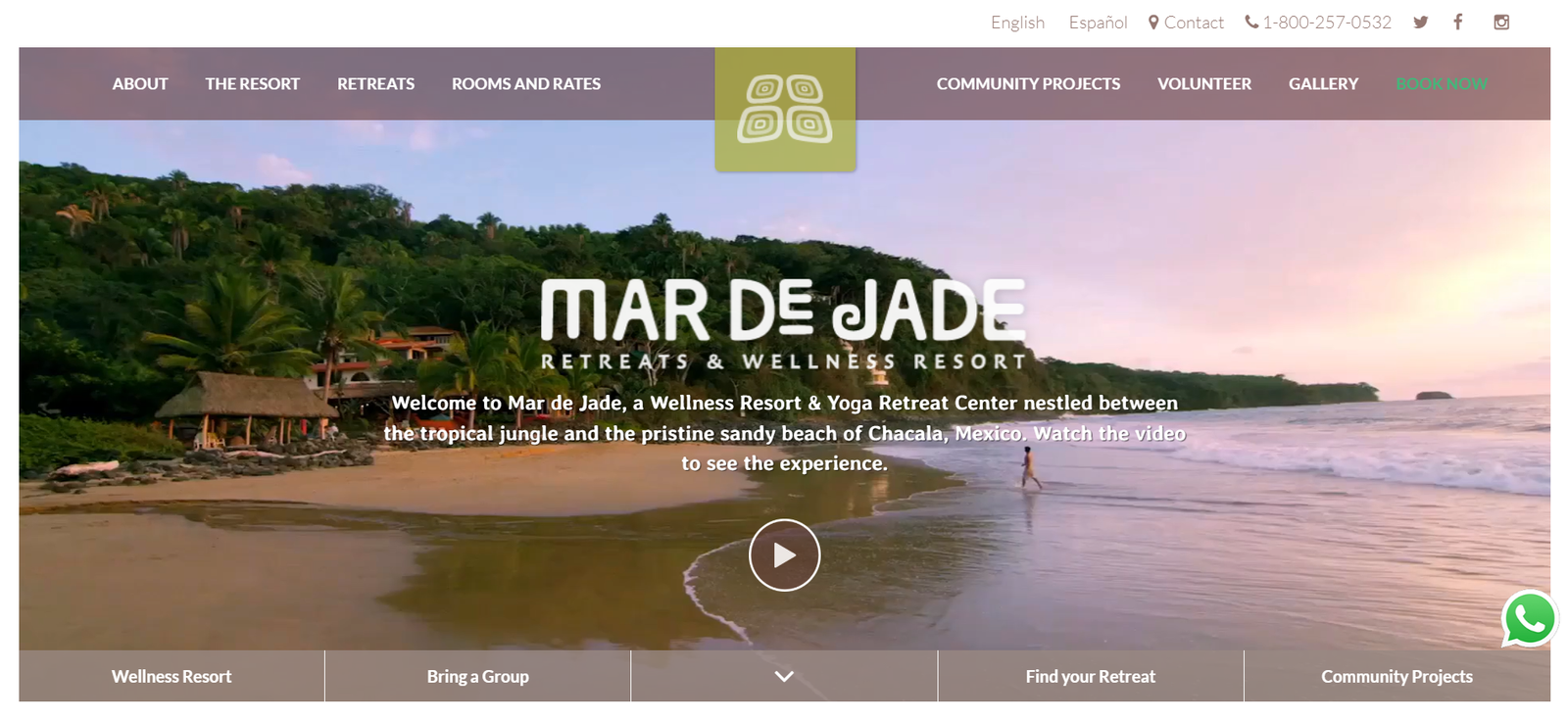Switch the language to Español
The image size is (1568, 720).
pyautogui.click(x=1098, y=22)
